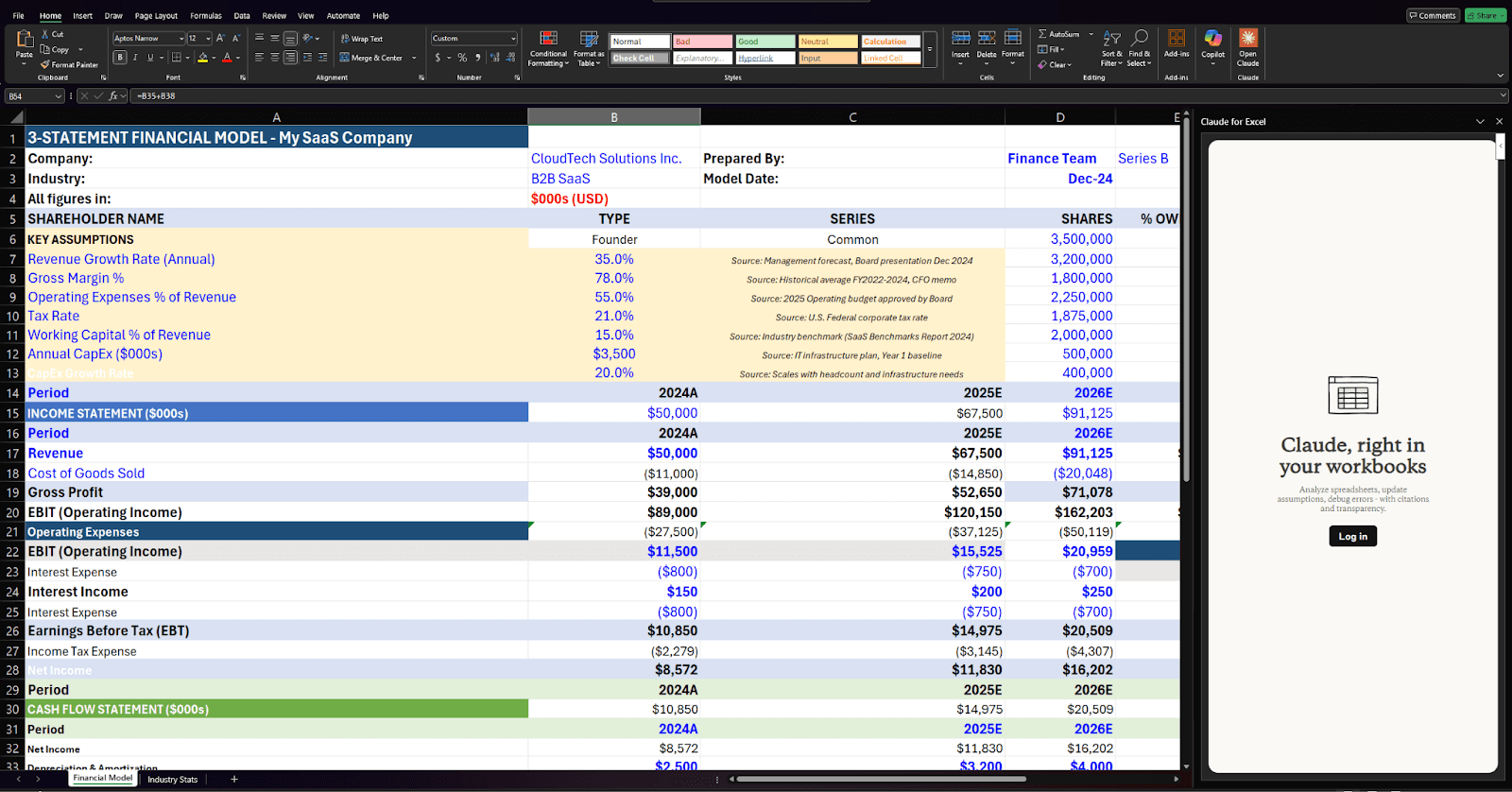Toggle Center horizontal alignment
1512x792 pixels.
point(274,58)
